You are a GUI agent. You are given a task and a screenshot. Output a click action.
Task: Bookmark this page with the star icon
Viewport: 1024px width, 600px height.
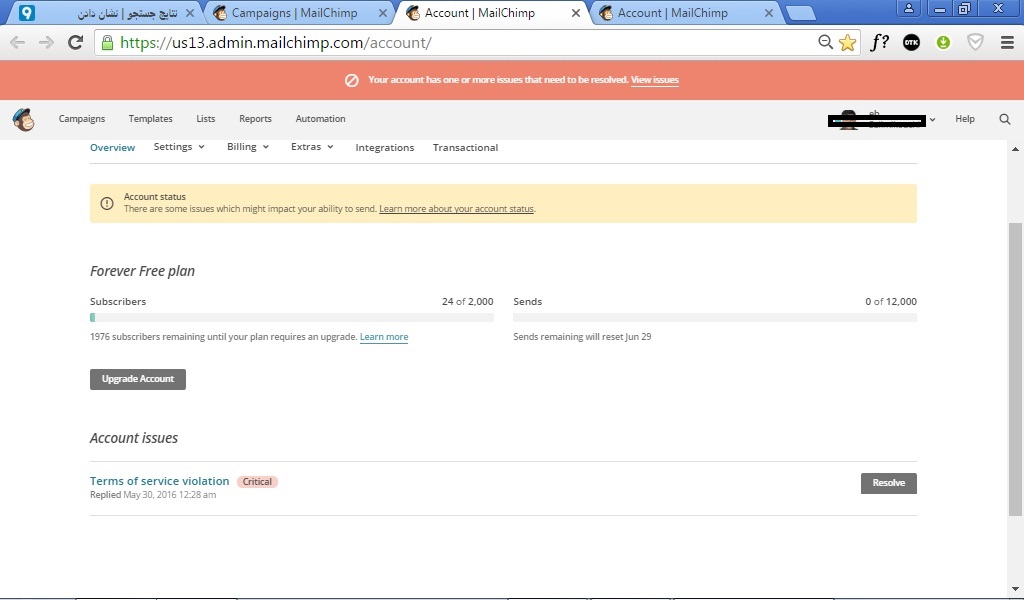coord(847,43)
